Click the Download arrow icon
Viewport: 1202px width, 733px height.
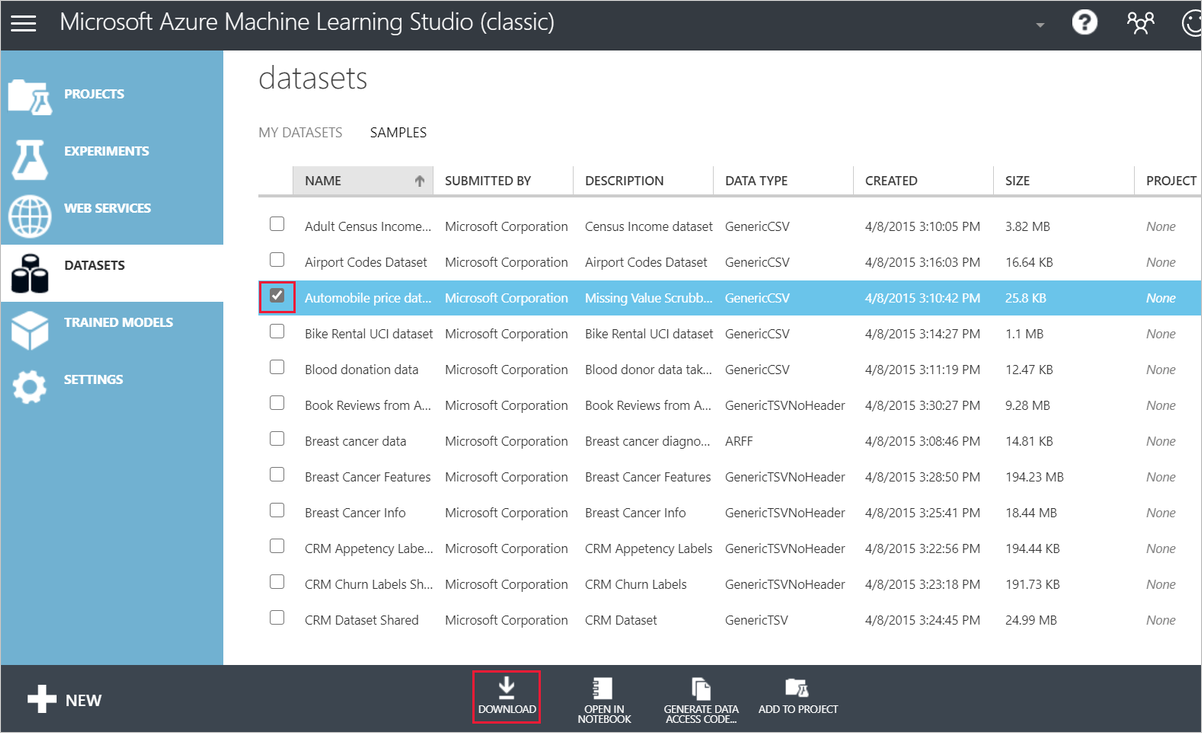click(x=506, y=687)
